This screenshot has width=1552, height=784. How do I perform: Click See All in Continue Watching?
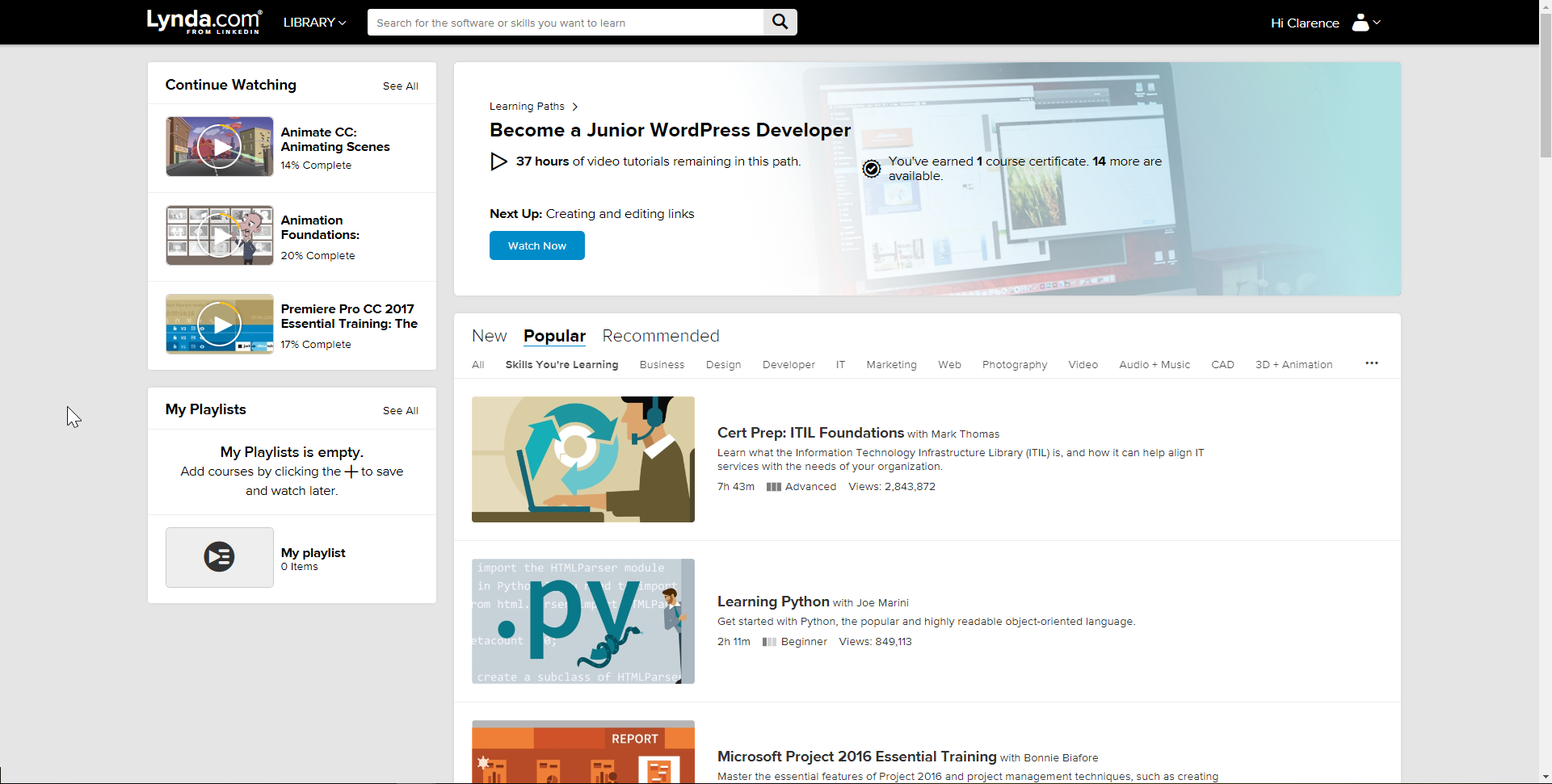400,86
